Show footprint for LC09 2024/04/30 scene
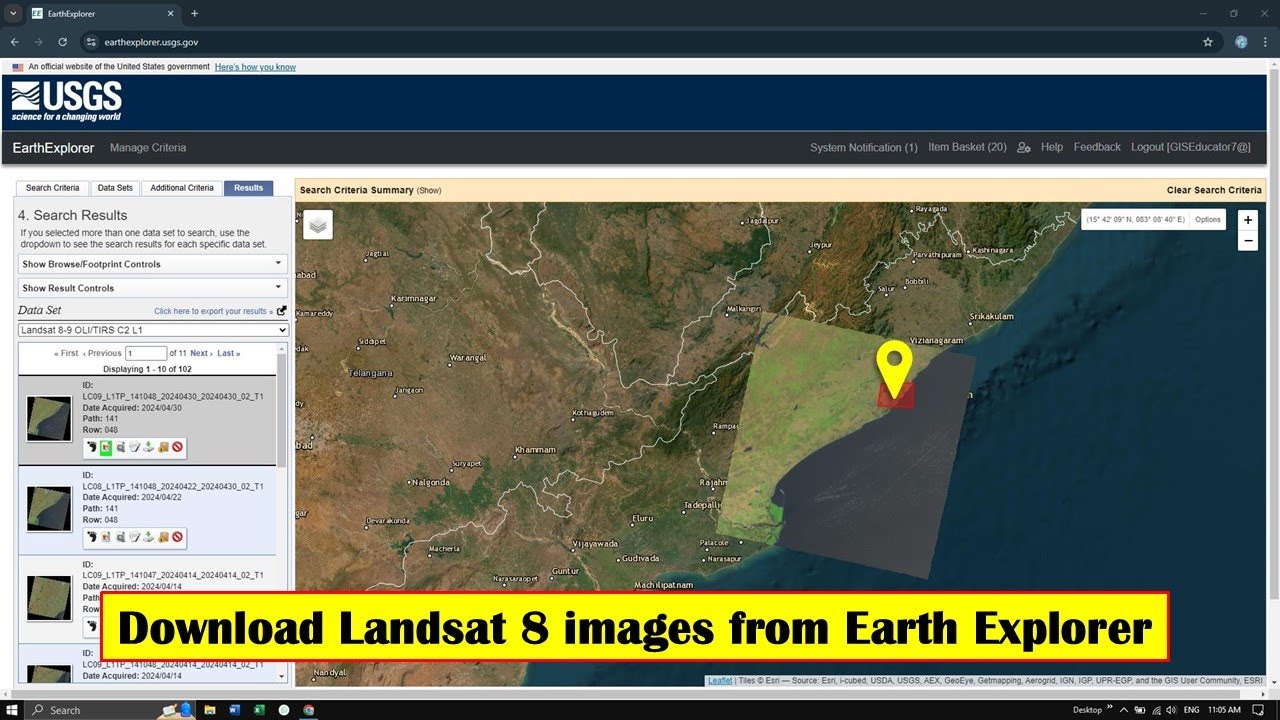Screen dimensions: 1280x720 click(92, 447)
